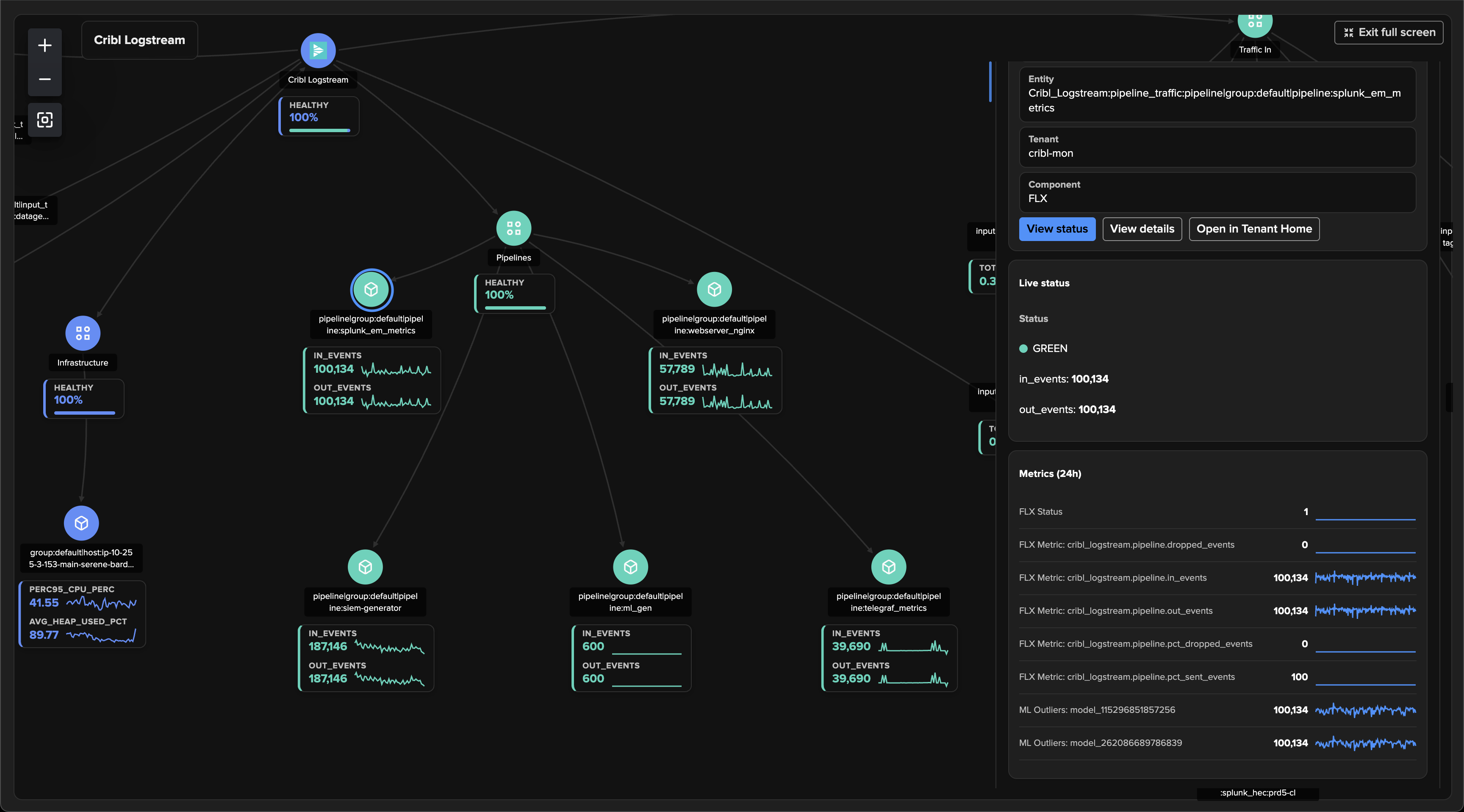Viewport: 1464px width, 812px height.
Task: Click the Cribl Logstream title label
Action: [139, 40]
